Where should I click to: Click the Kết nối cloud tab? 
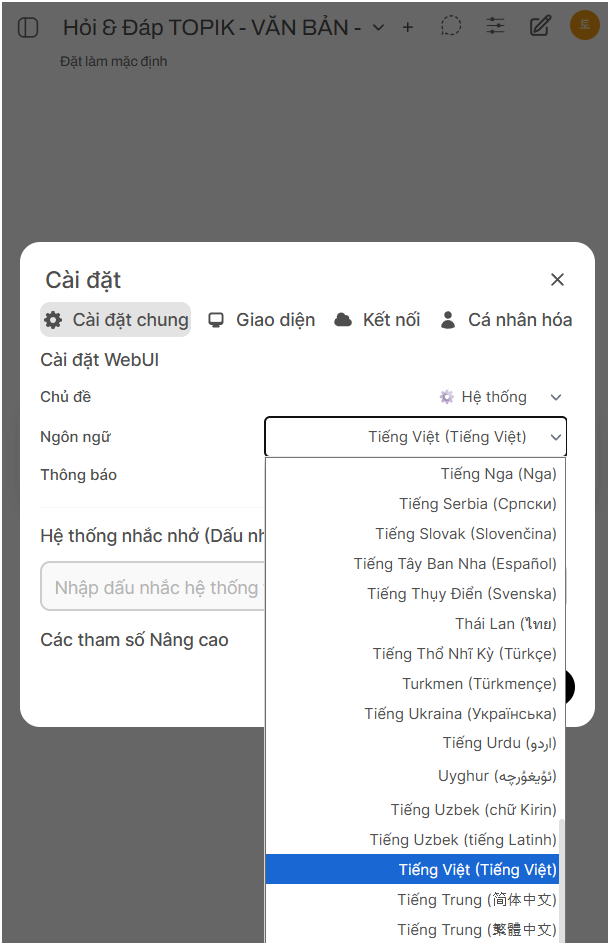pyautogui.click(x=377, y=320)
